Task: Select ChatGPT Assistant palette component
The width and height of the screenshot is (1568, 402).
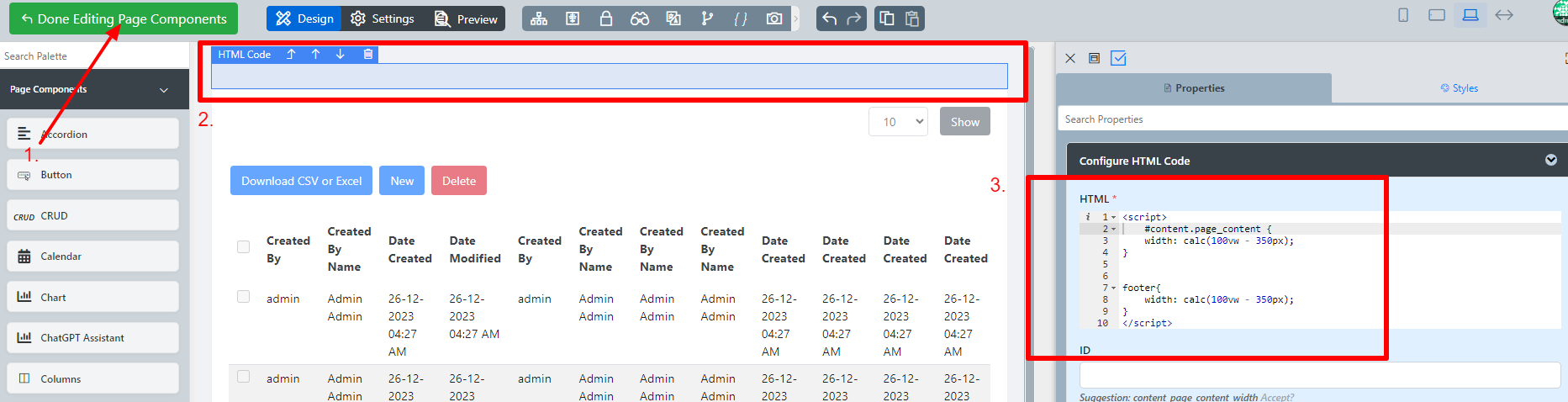Action: 92,337
